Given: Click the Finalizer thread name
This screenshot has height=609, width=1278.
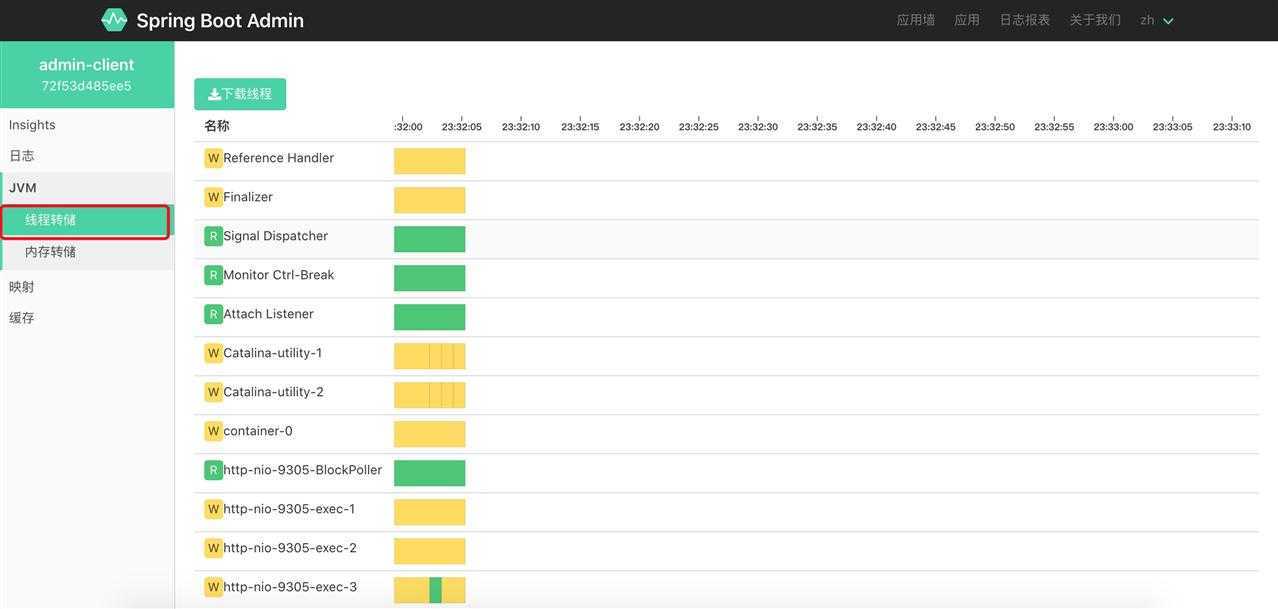Looking at the screenshot, I should 248,197.
